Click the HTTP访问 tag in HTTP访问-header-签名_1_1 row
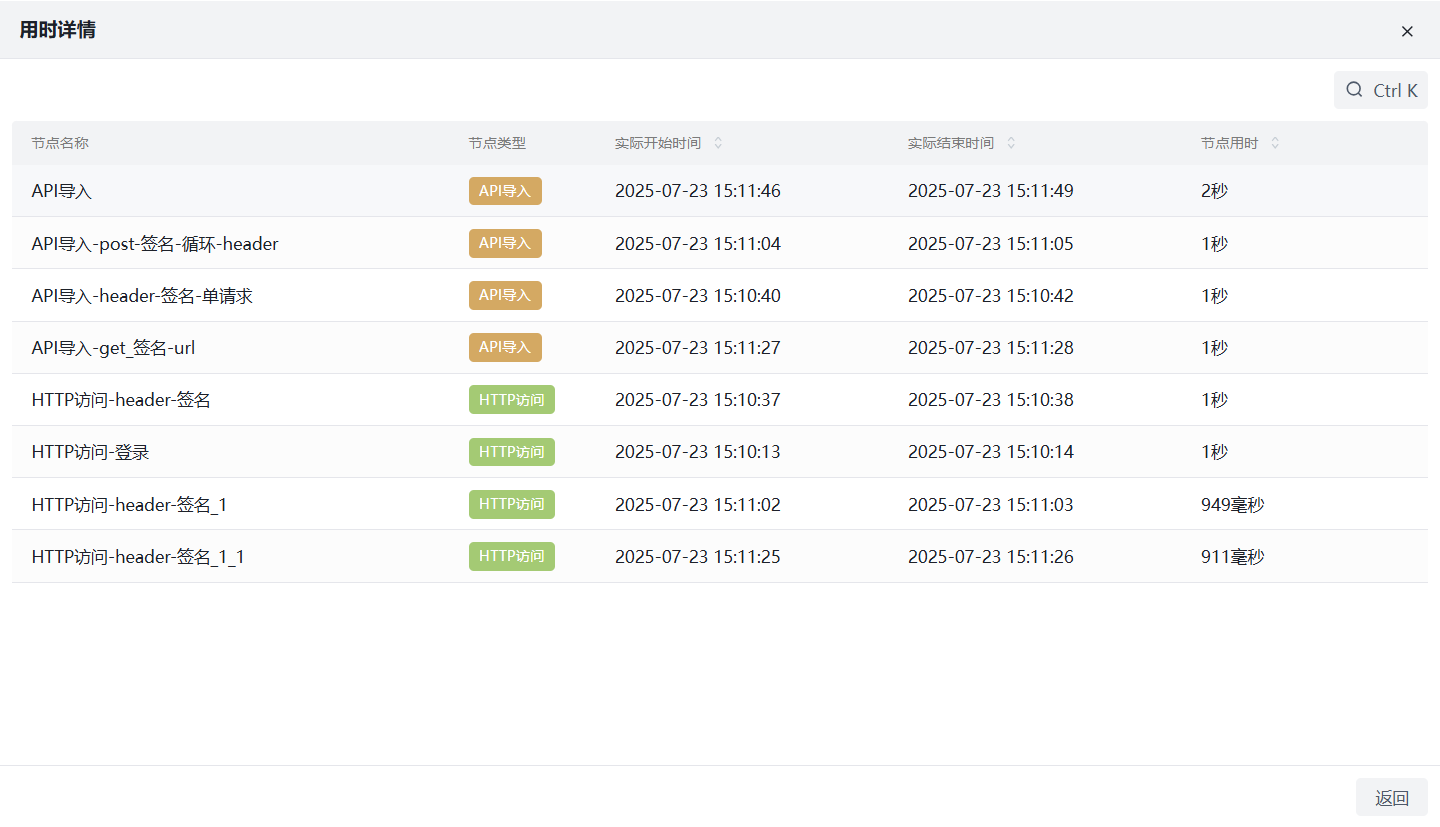This screenshot has width=1440, height=827. pyautogui.click(x=512, y=556)
